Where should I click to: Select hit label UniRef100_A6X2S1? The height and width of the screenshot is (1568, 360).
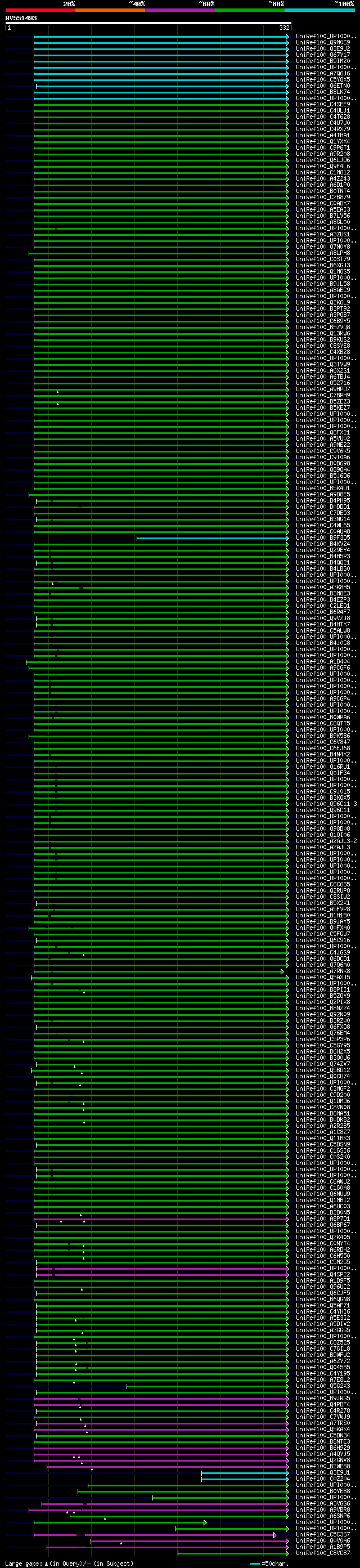tap(323, 371)
